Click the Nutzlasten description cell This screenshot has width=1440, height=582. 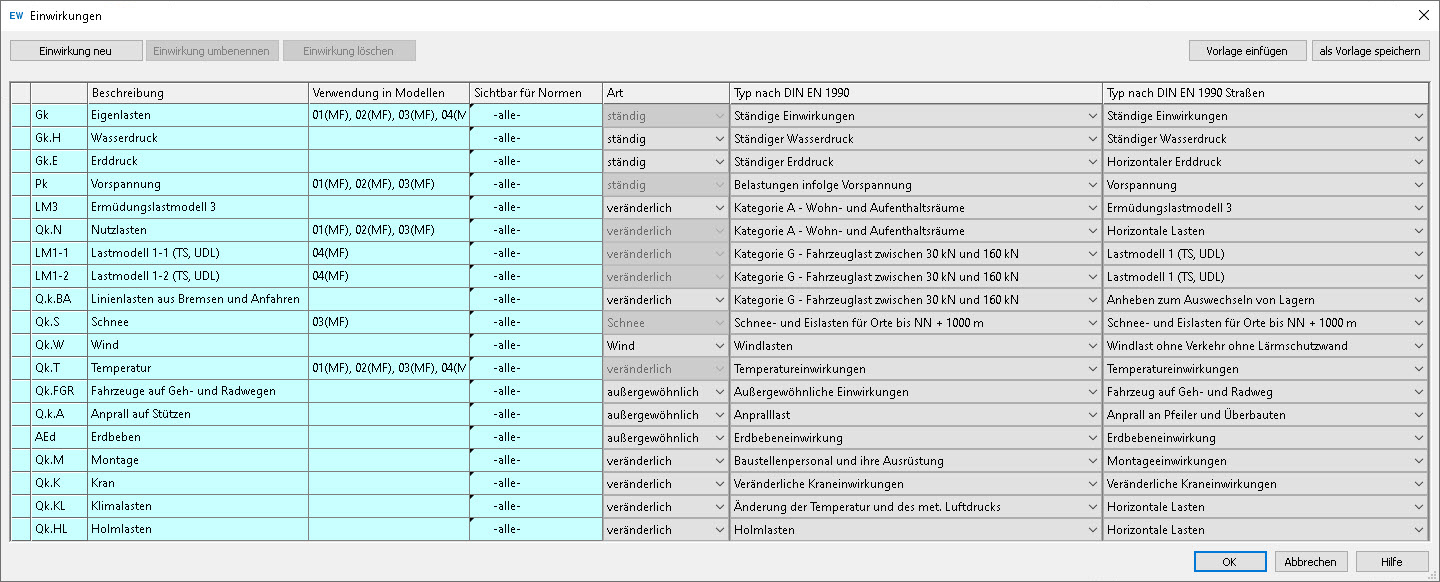198,231
